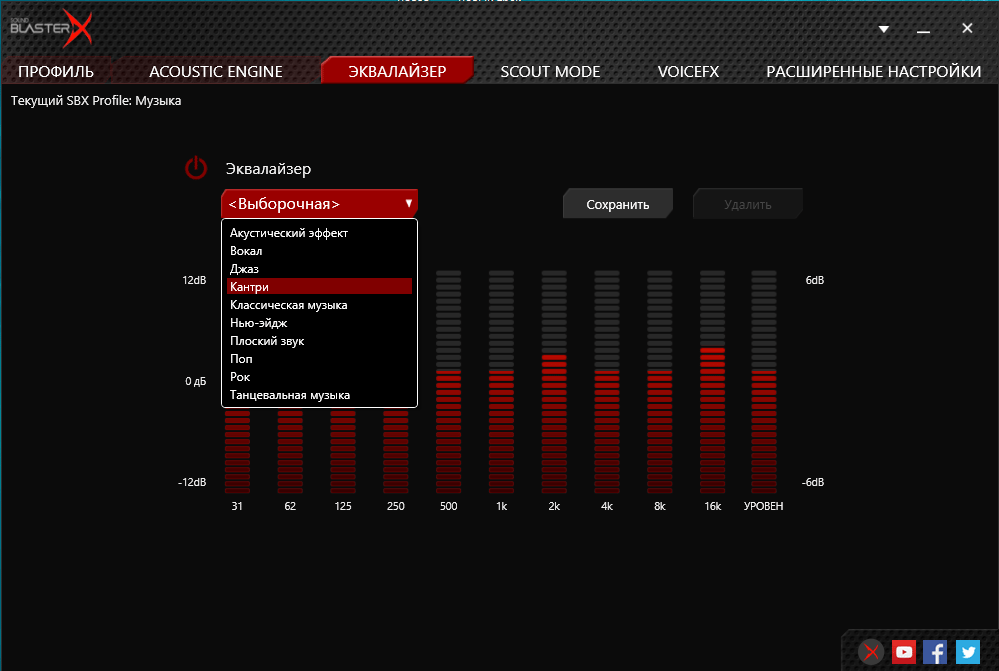Viewport: 999px width, 671px height.
Task: Open the Twitter social link
Action: coord(968,652)
